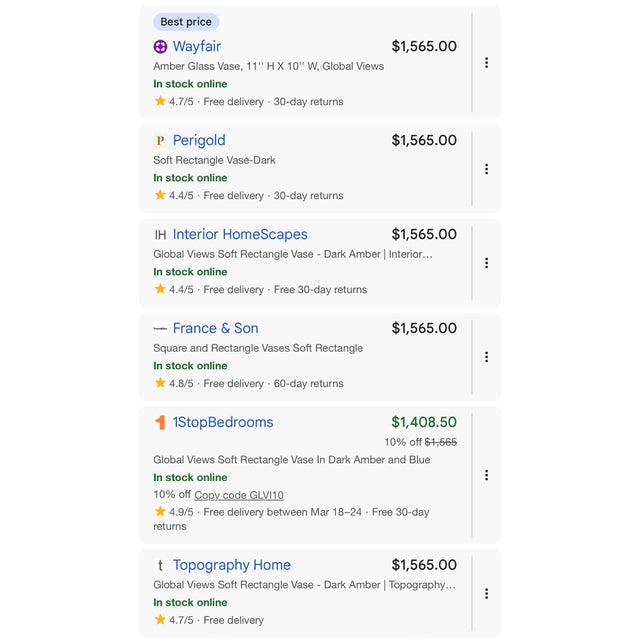
Task: Open the three-dot menu for Perigold
Action: point(486,169)
